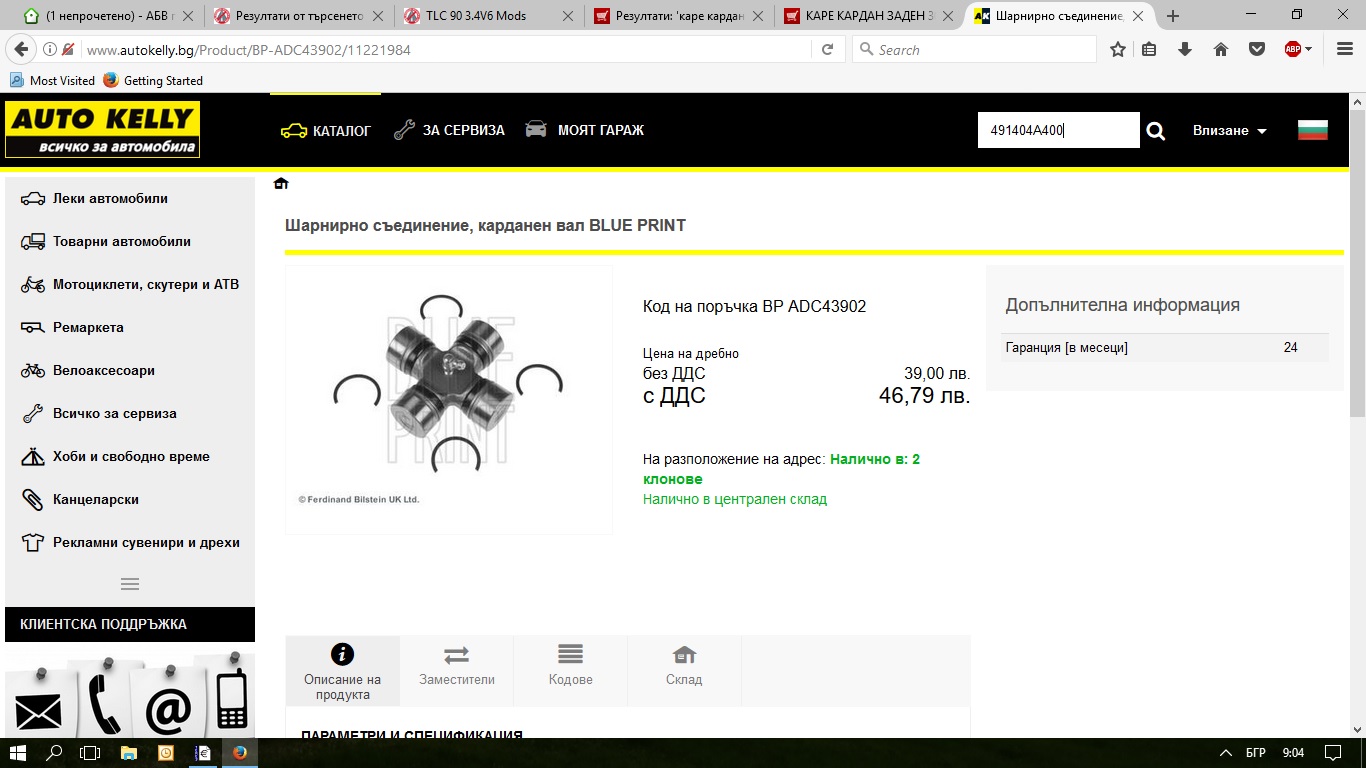1366x768 pixels.
Task: Click the @ contact icon
Action: point(168,709)
